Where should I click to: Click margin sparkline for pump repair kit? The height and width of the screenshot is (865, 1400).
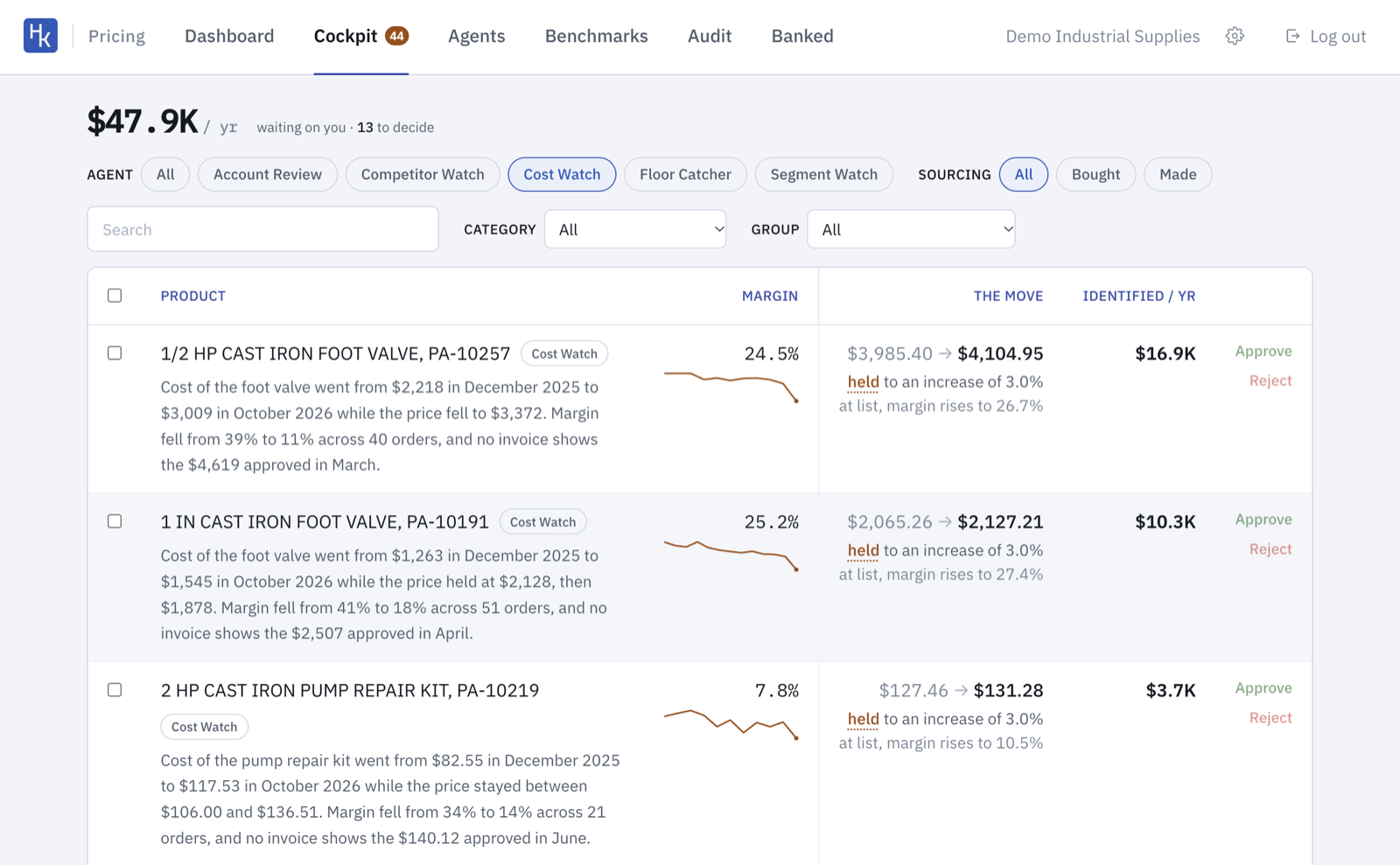tap(731, 724)
